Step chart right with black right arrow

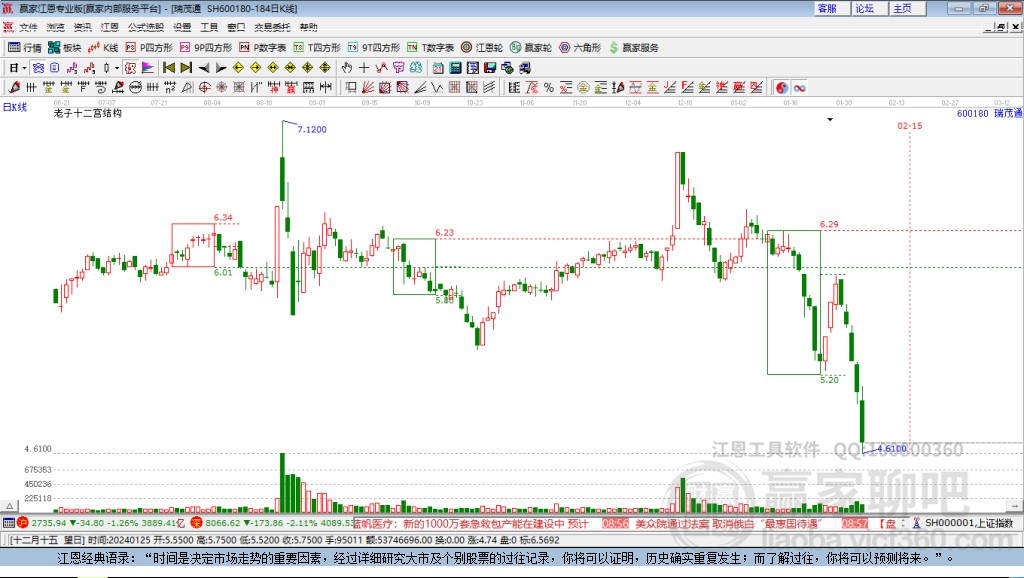pos(221,68)
